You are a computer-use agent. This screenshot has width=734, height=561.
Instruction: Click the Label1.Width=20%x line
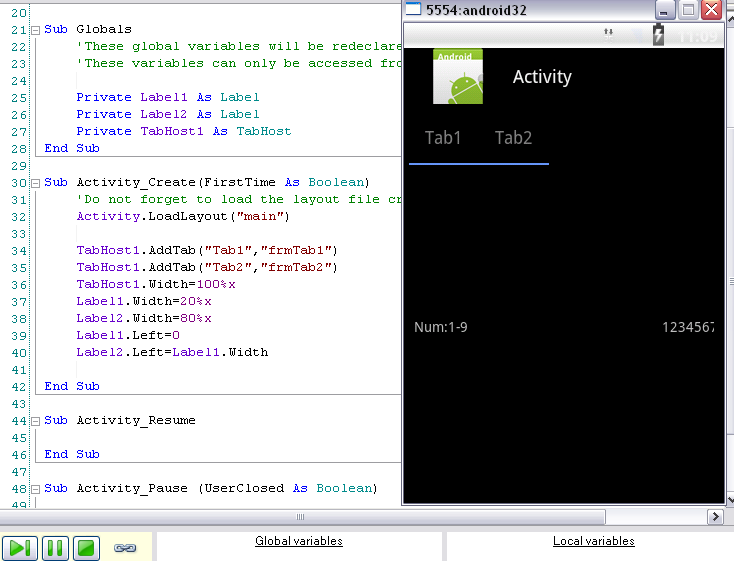[x=144, y=301]
